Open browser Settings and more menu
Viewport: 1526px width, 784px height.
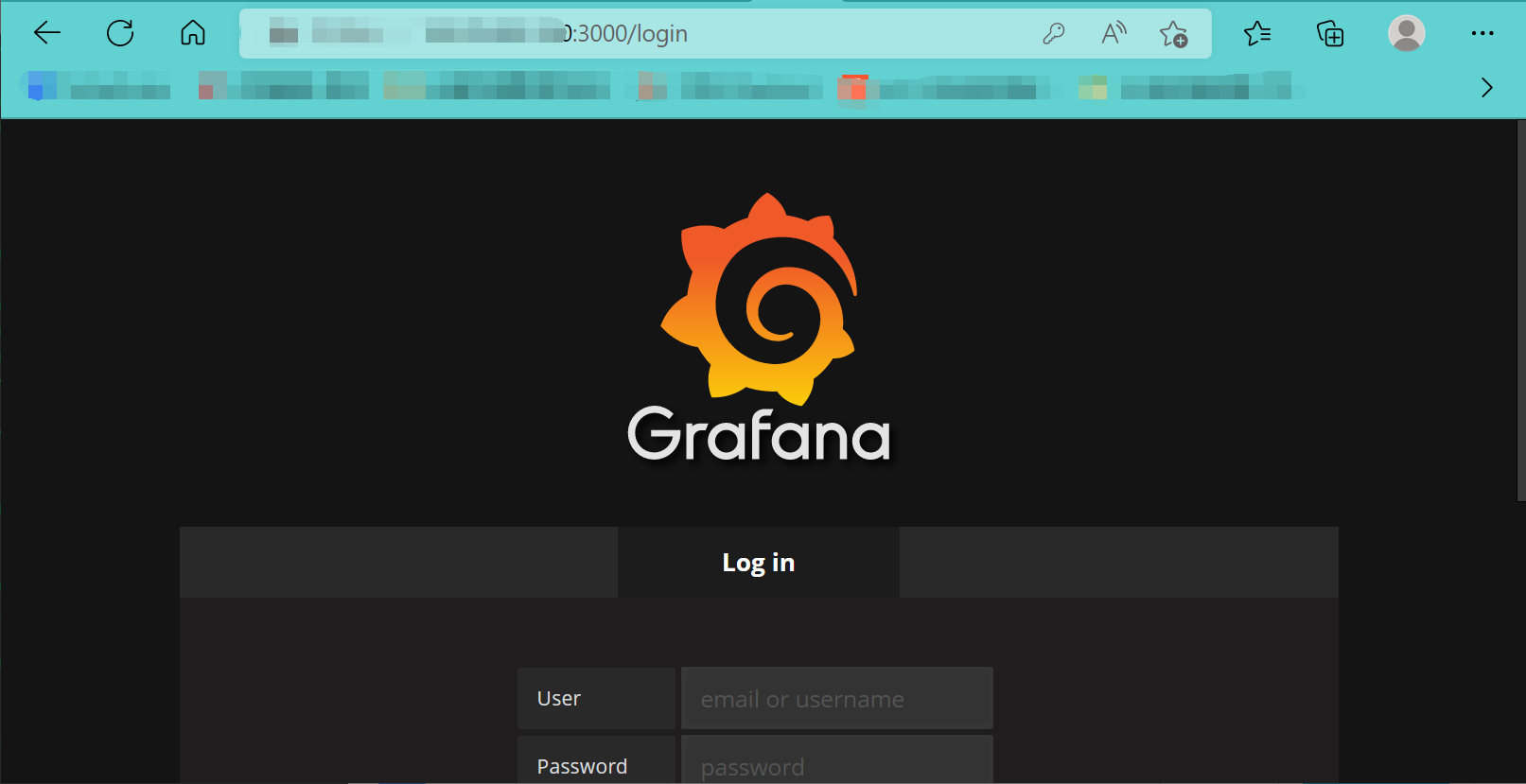click(1482, 33)
